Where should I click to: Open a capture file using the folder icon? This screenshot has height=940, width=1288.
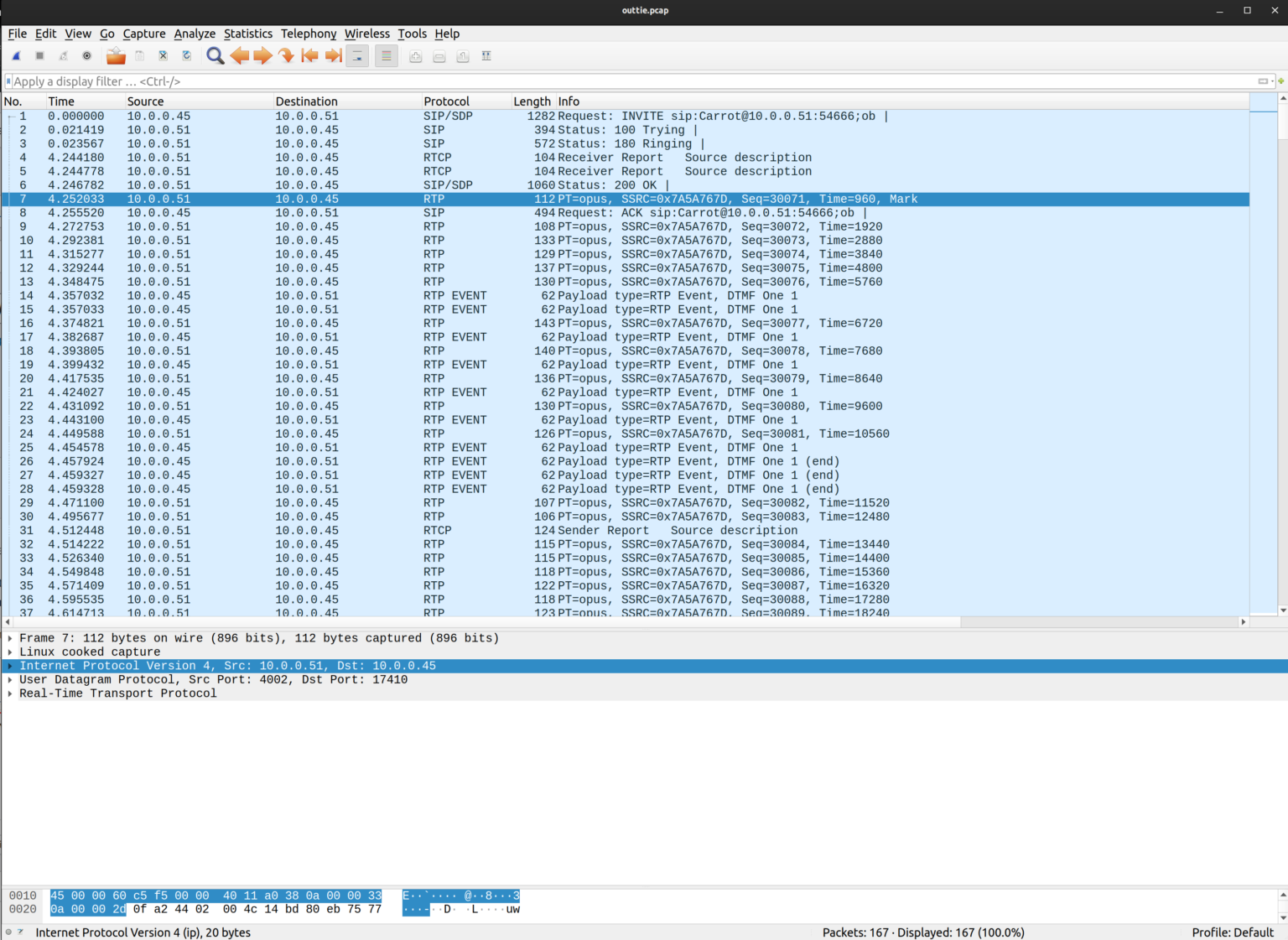pyautogui.click(x=115, y=55)
